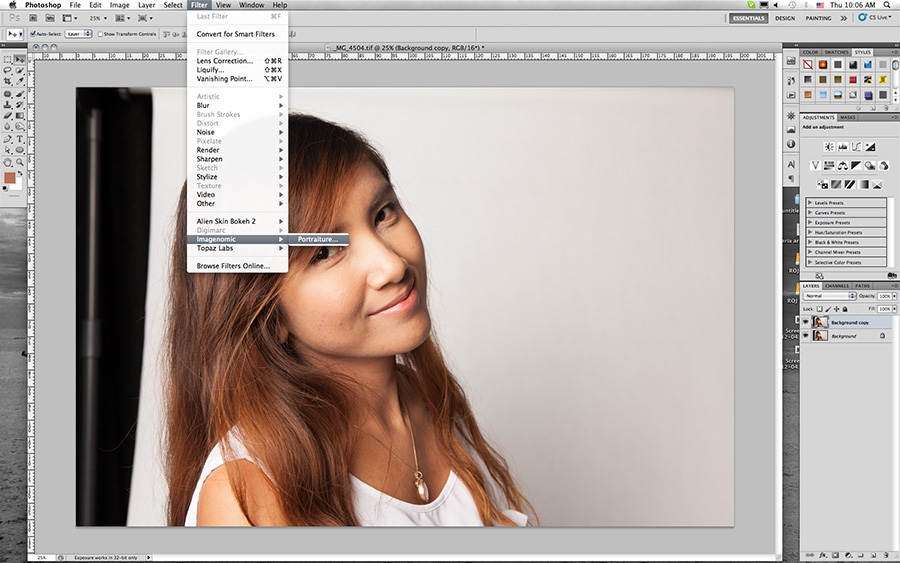
Task: Select the Path Selection tool
Action: click(7, 150)
